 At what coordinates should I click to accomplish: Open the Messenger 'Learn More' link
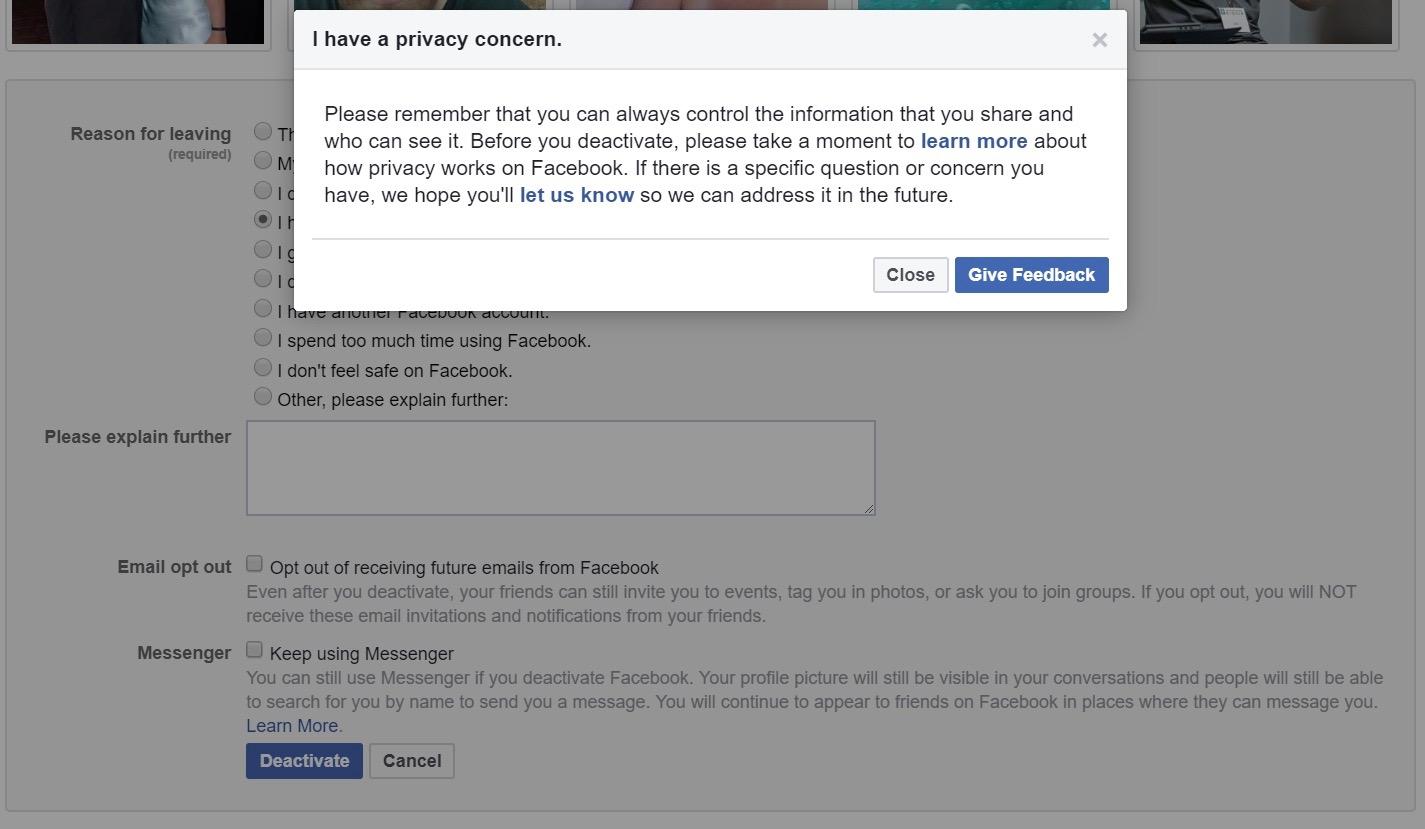[x=292, y=726]
